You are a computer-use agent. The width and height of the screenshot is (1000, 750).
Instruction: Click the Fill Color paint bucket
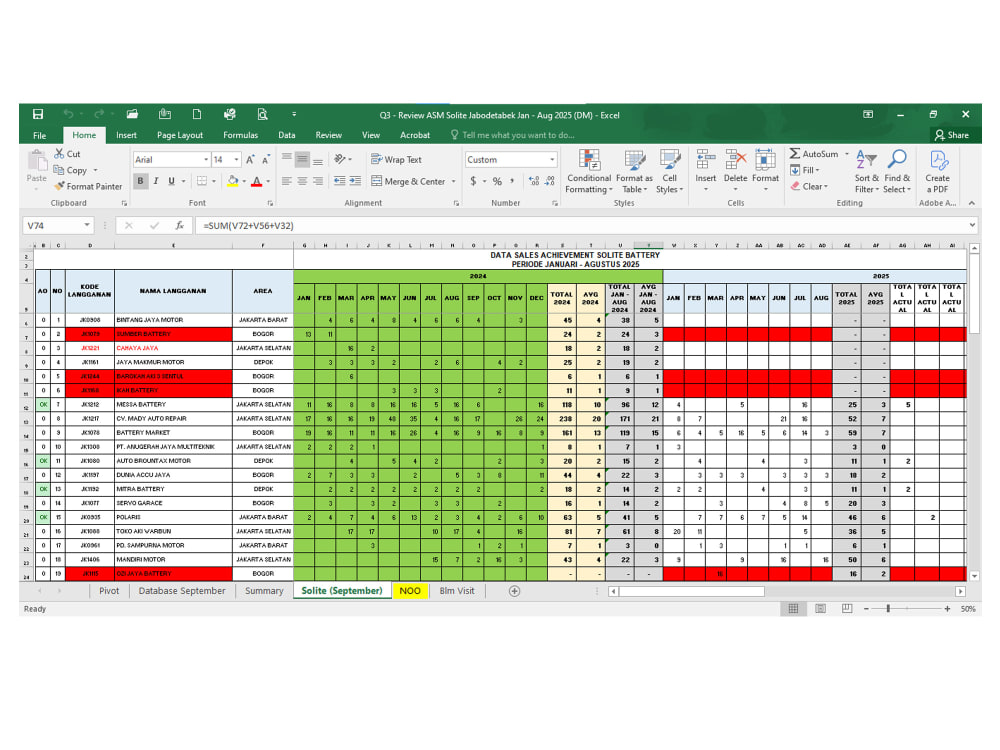point(233,181)
